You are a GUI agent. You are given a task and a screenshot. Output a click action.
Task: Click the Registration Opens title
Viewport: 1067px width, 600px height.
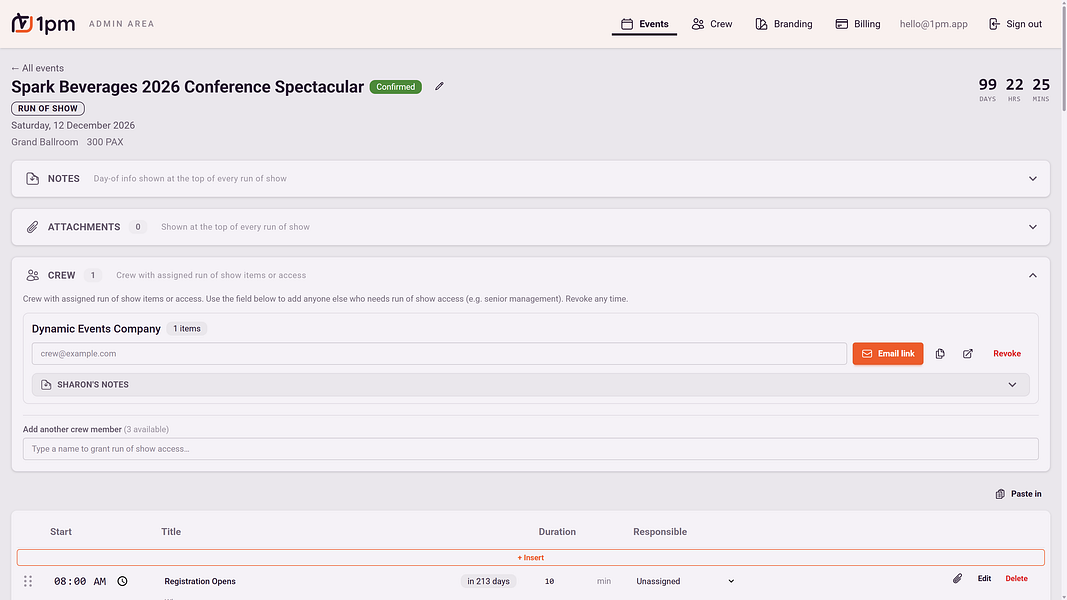tap(200, 582)
